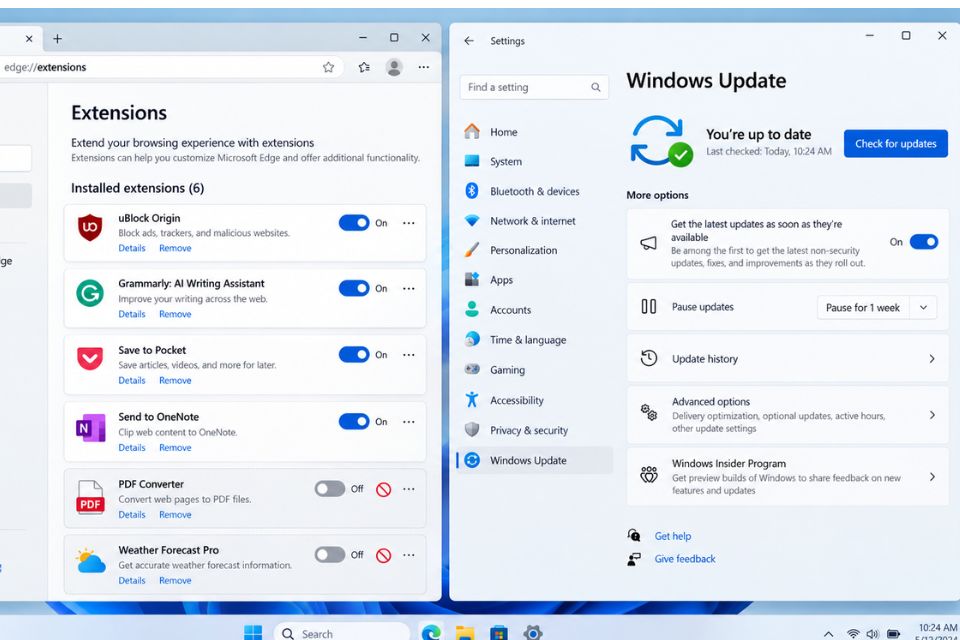Click the blocked icon beside PDF Converter
This screenshot has height=640, width=960.
[383, 489]
